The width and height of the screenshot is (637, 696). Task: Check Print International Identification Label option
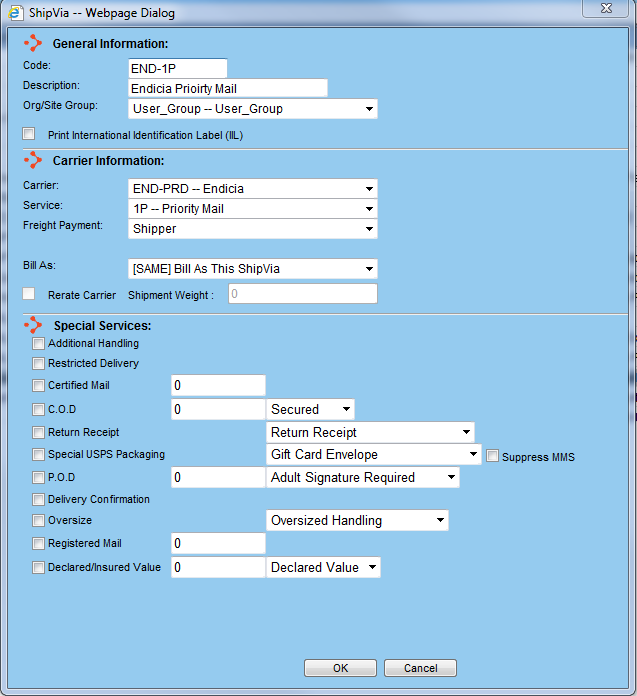pos(29,135)
